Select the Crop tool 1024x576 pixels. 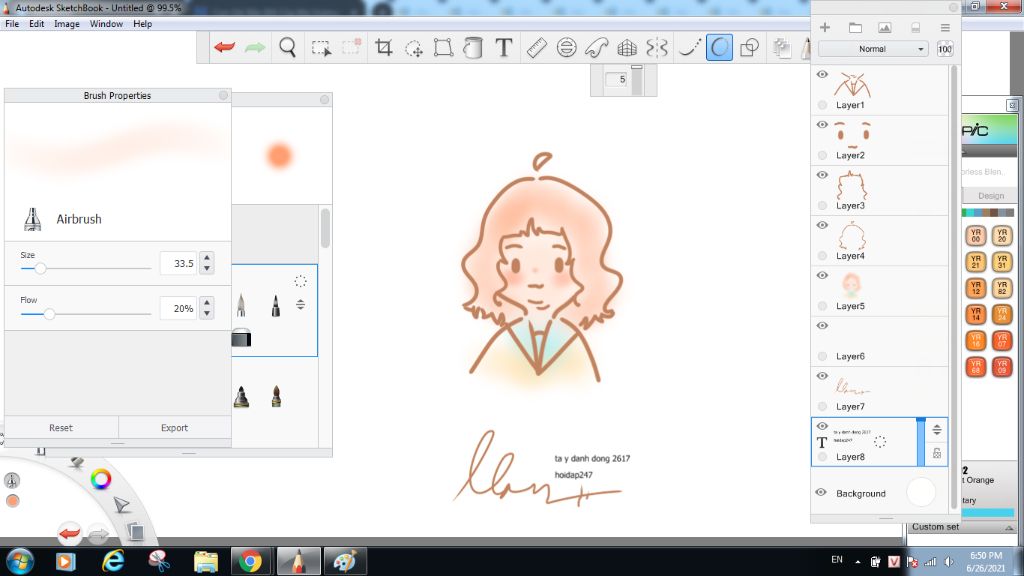point(383,47)
